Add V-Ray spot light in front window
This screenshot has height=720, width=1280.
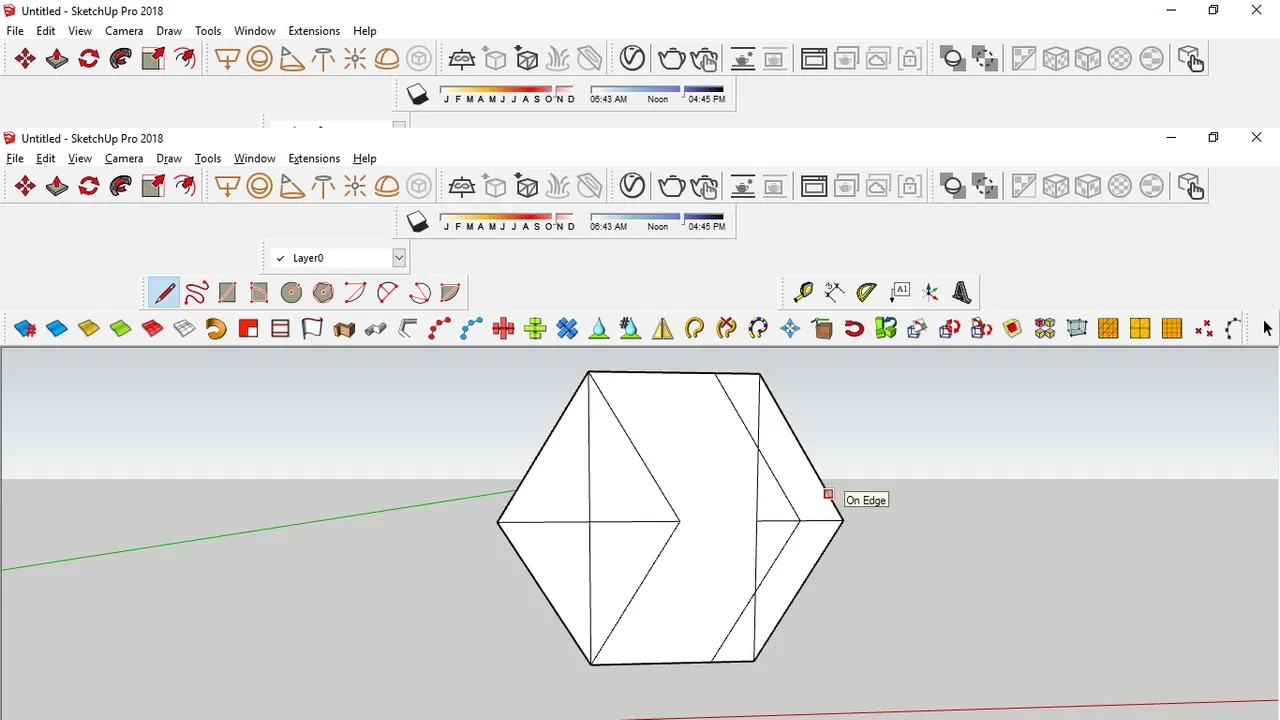click(291, 186)
